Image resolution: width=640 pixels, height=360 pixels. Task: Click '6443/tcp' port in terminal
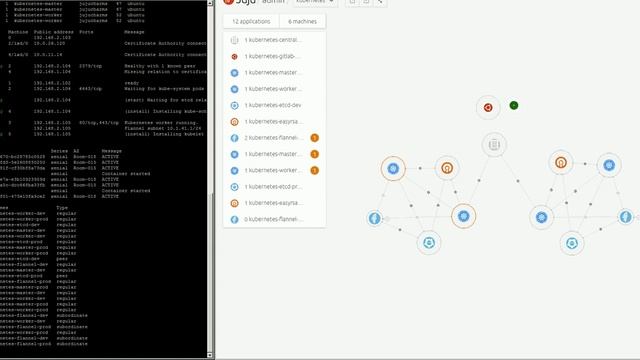[x=91, y=89]
